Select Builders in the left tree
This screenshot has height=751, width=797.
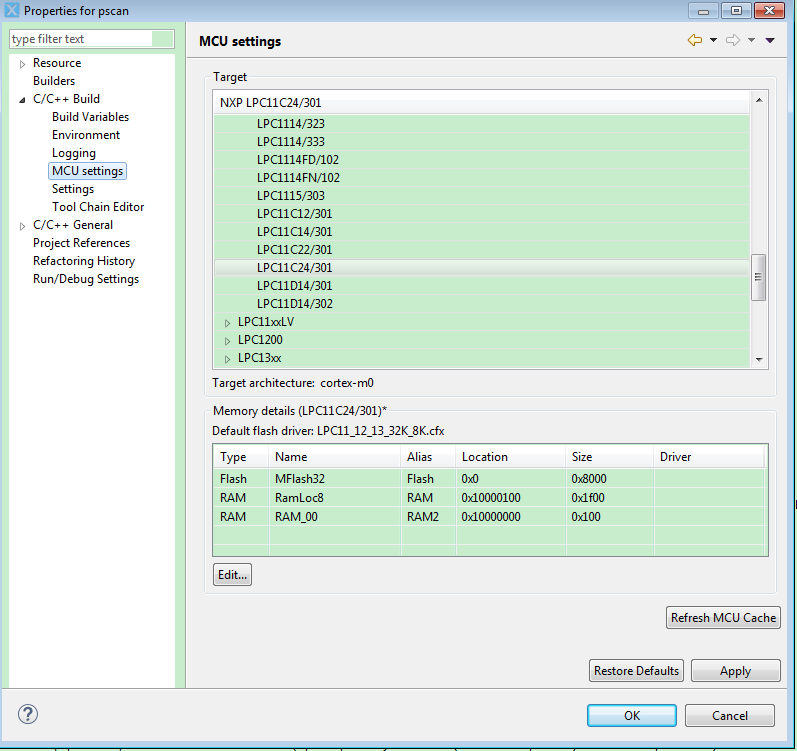[x=54, y=81]
